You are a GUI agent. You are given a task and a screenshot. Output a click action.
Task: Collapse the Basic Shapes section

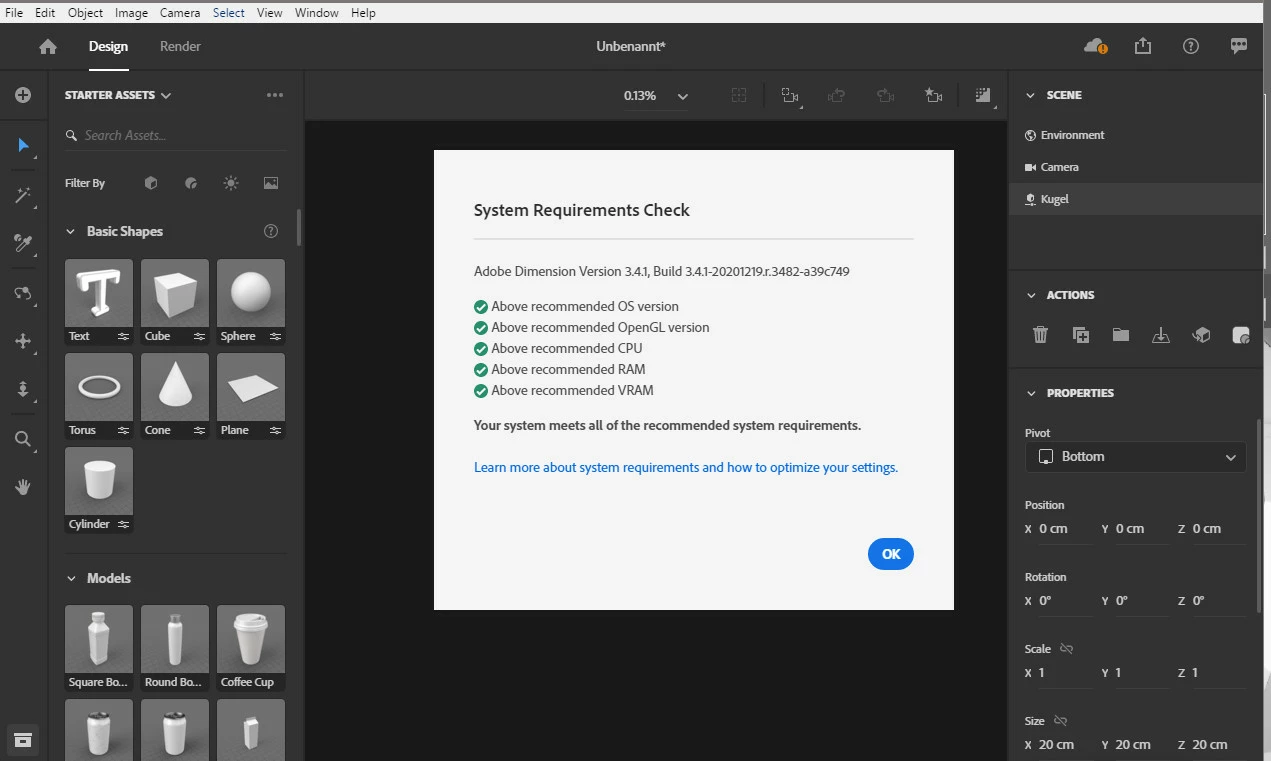[x=70, y=231]
